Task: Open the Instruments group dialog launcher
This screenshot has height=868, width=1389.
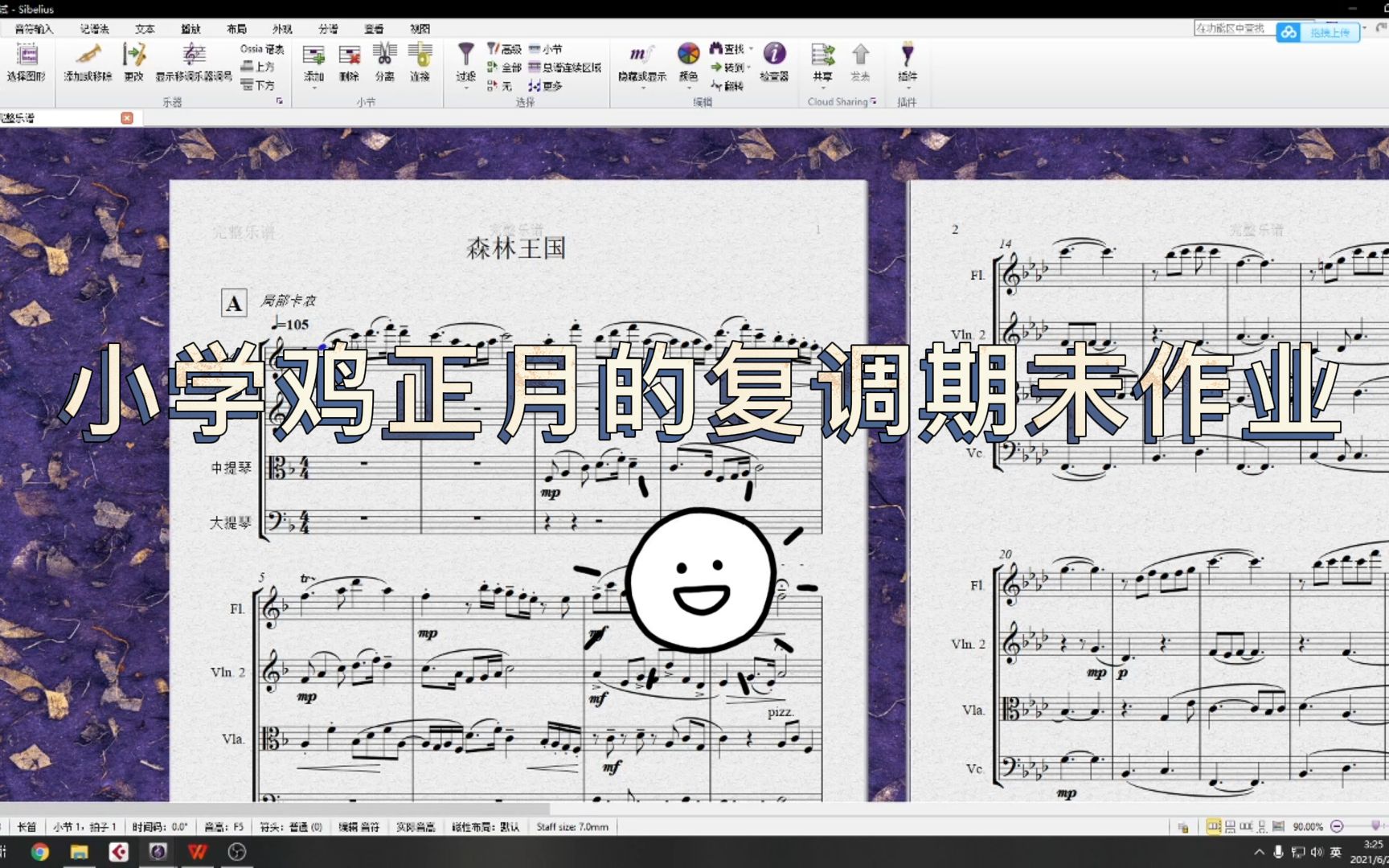Action: pyautogui.click(x=279, y=101)
